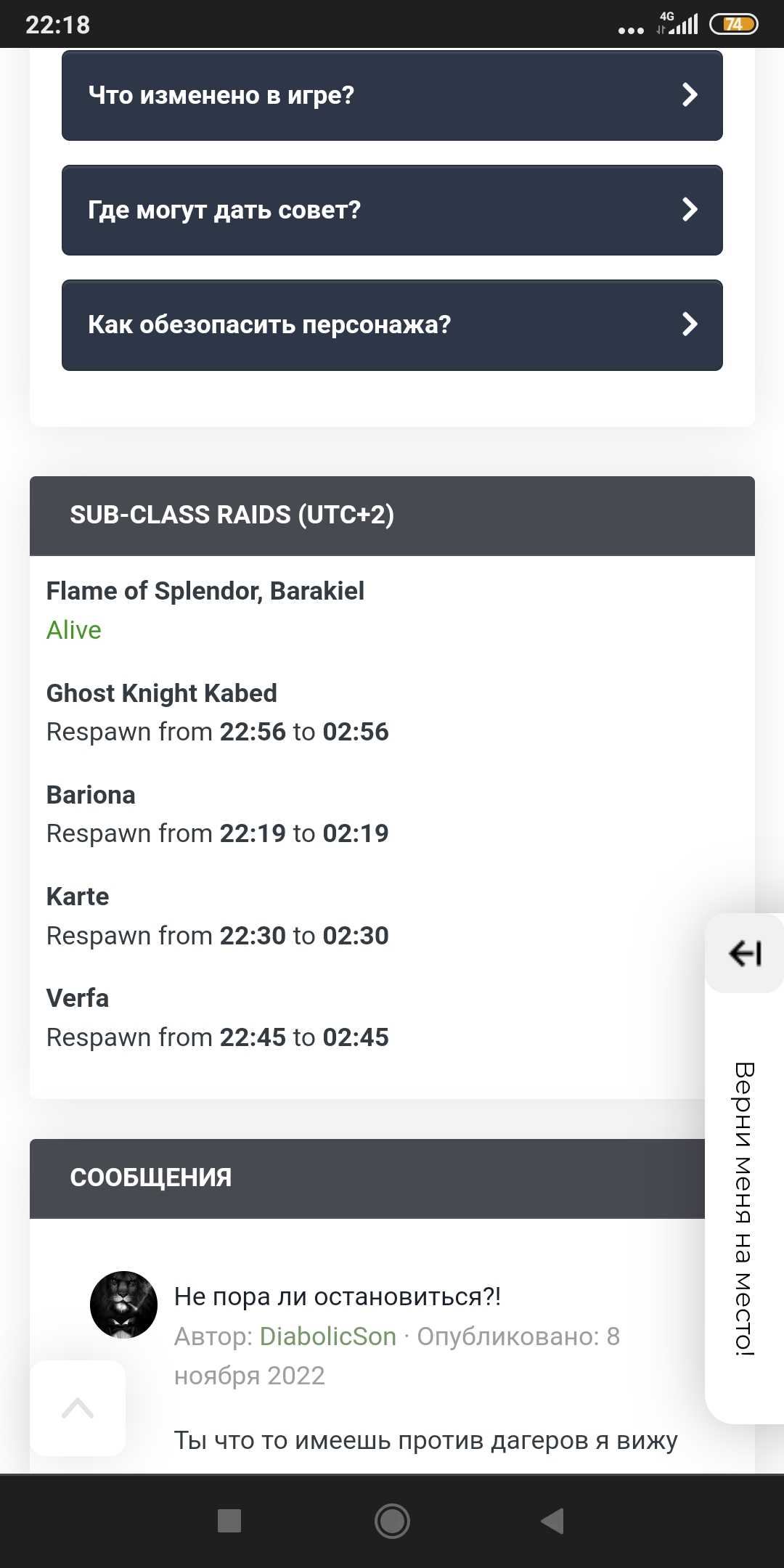
Task: Click the Flame of Splendor, Barakiel entry
Action: pyautogui.click(x=205, y=591)
